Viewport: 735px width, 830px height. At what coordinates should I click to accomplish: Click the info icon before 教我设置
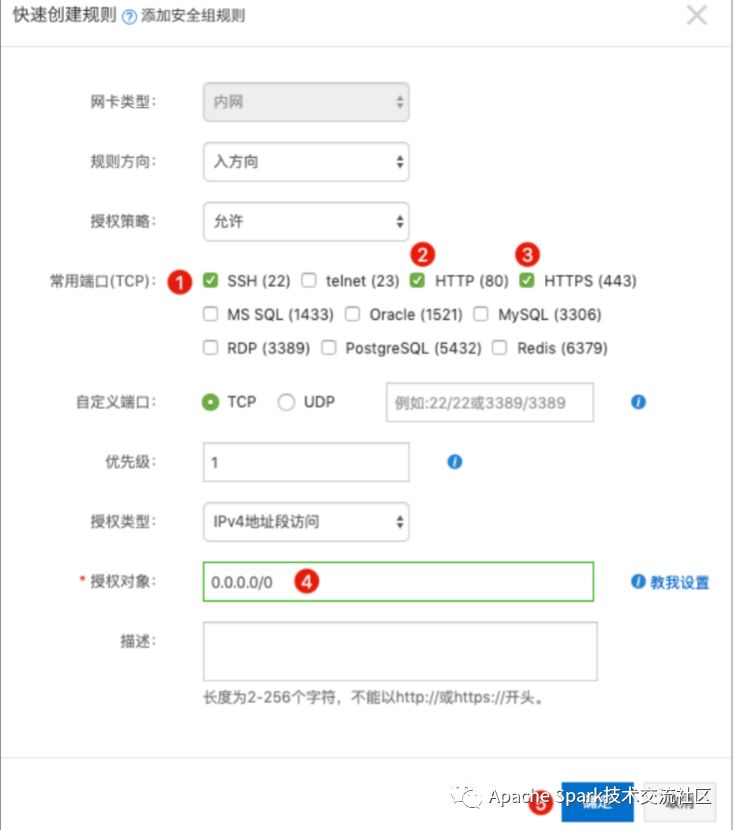638,581
